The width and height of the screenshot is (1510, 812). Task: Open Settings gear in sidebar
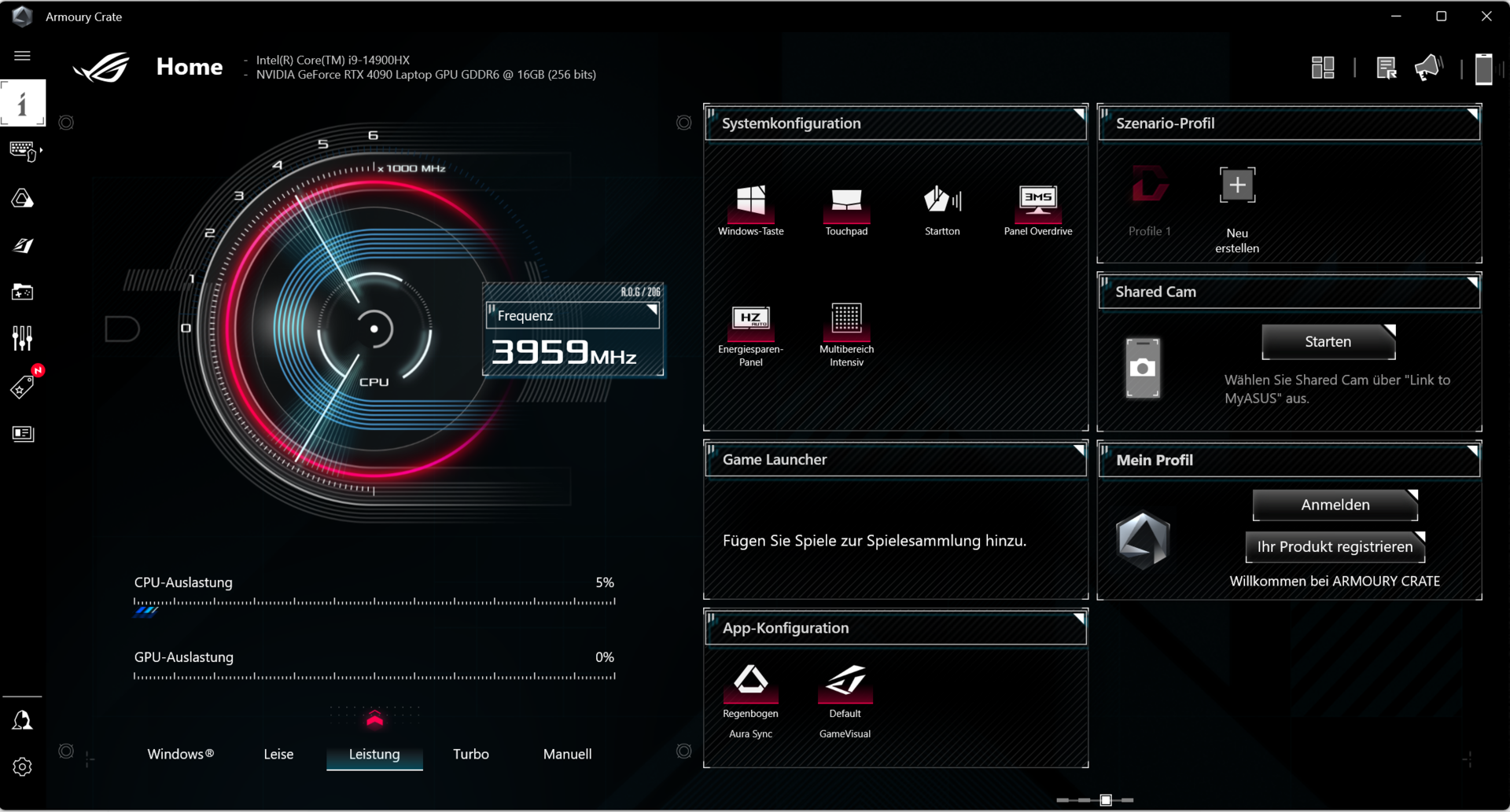[22, 766]
